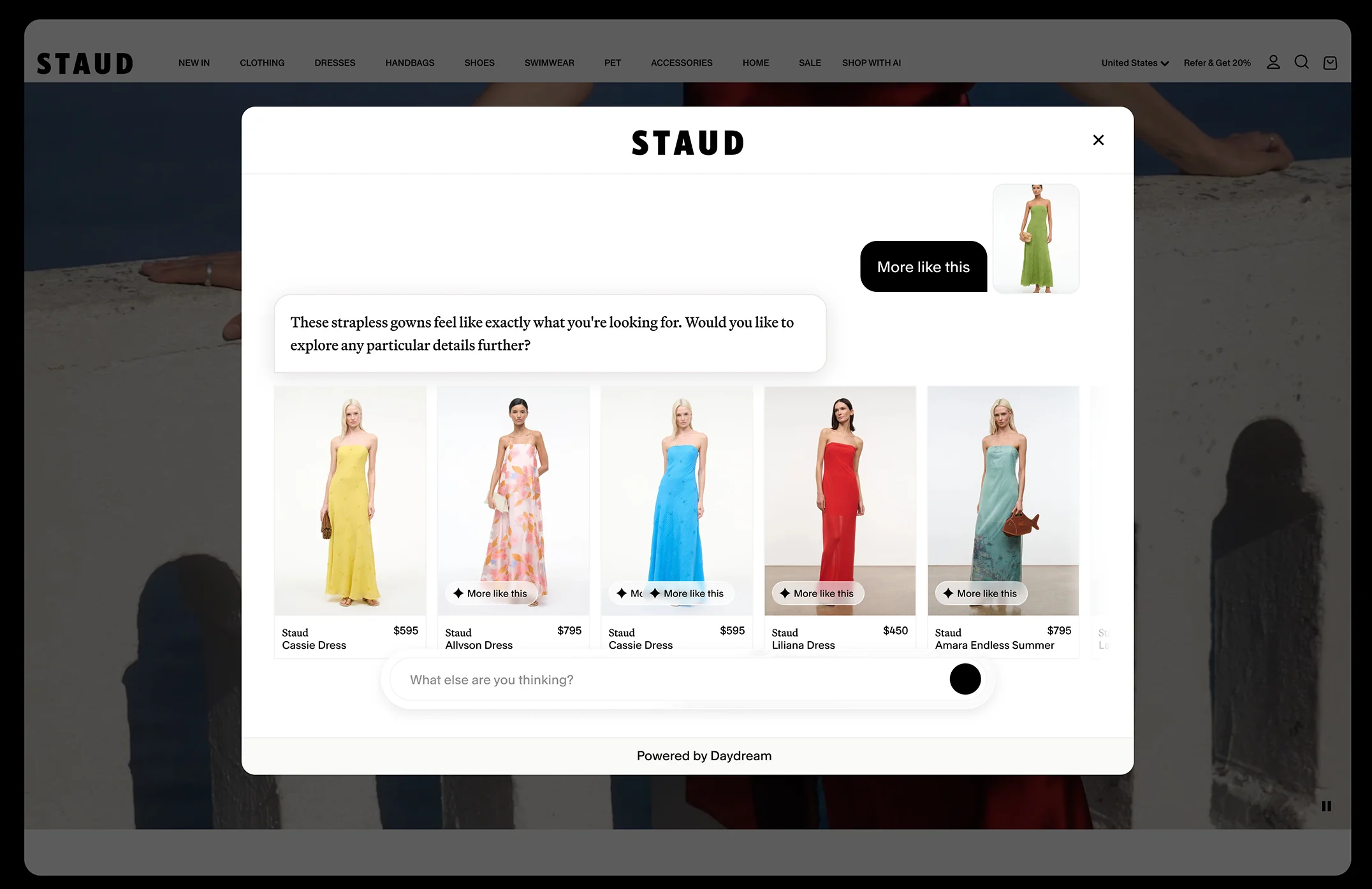
Task: Open the shopping bag icon
Action: [1330, 63]
